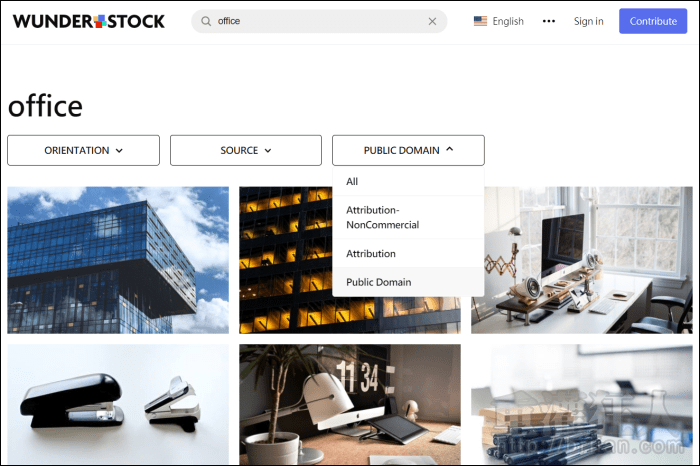Click the US flag language icon
The width and height of the screenshot is (700, 466).
481,21
